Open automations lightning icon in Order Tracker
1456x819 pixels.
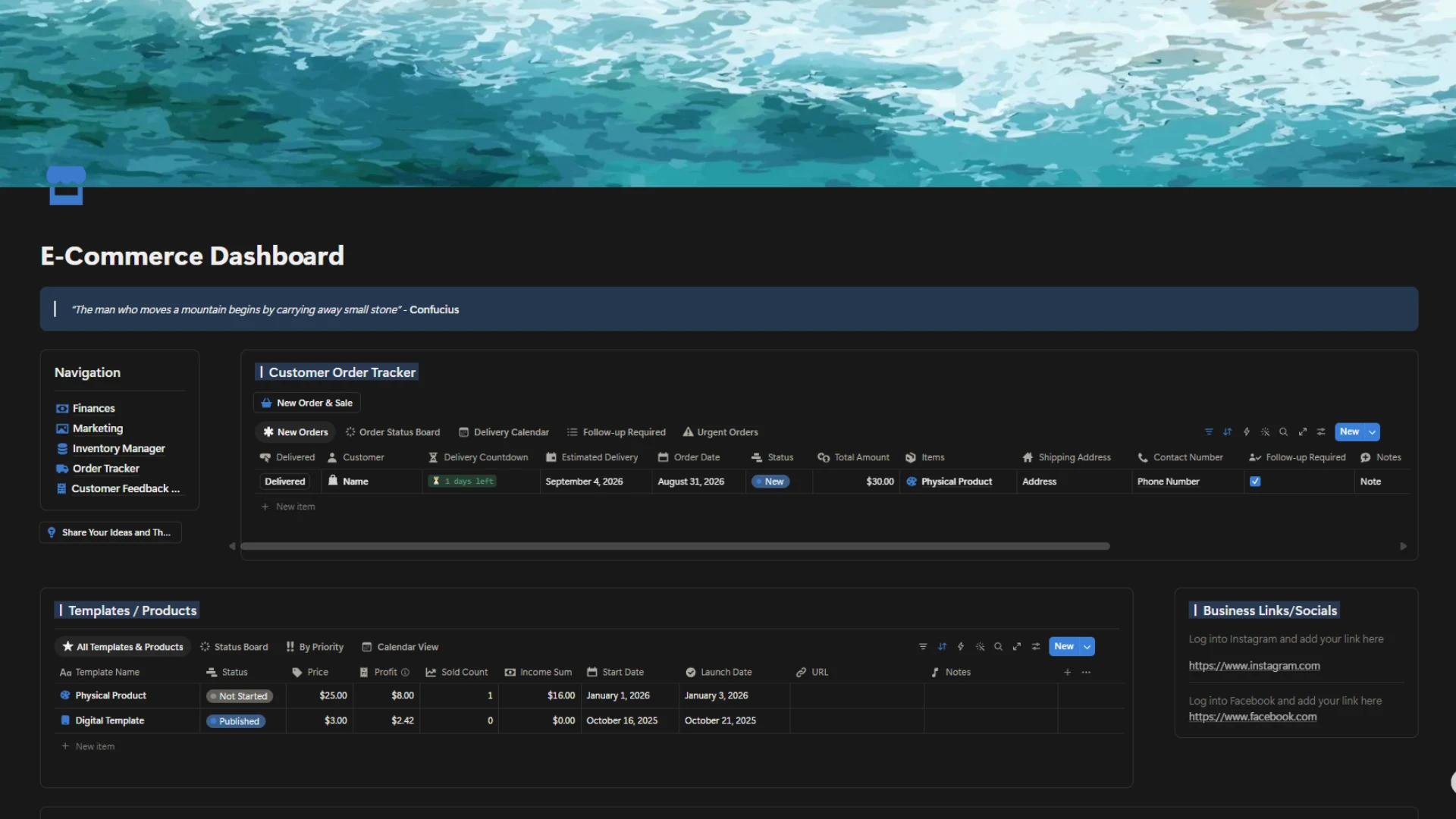pos(1246,431)
